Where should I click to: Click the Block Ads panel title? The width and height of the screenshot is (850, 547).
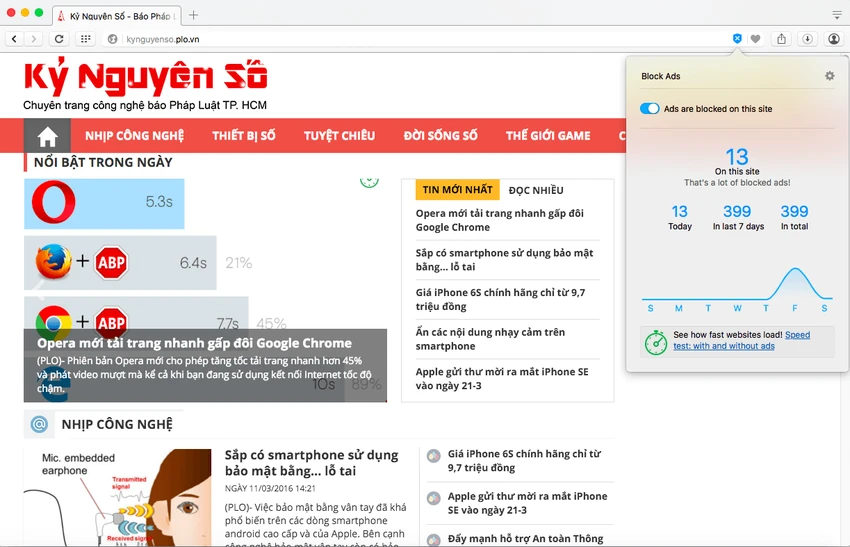click(x=660, y=76)
